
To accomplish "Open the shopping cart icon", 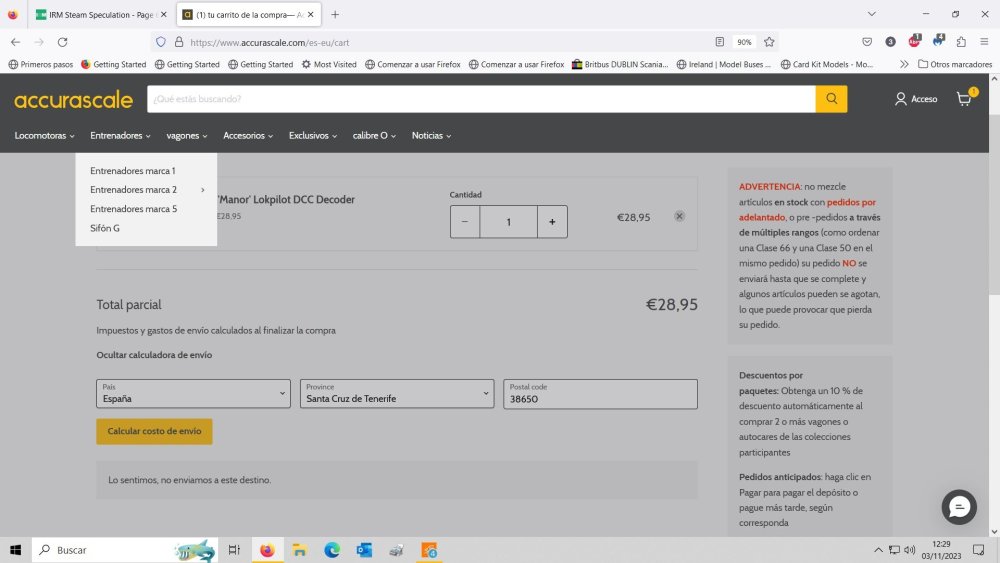I will tap(964, 99).
